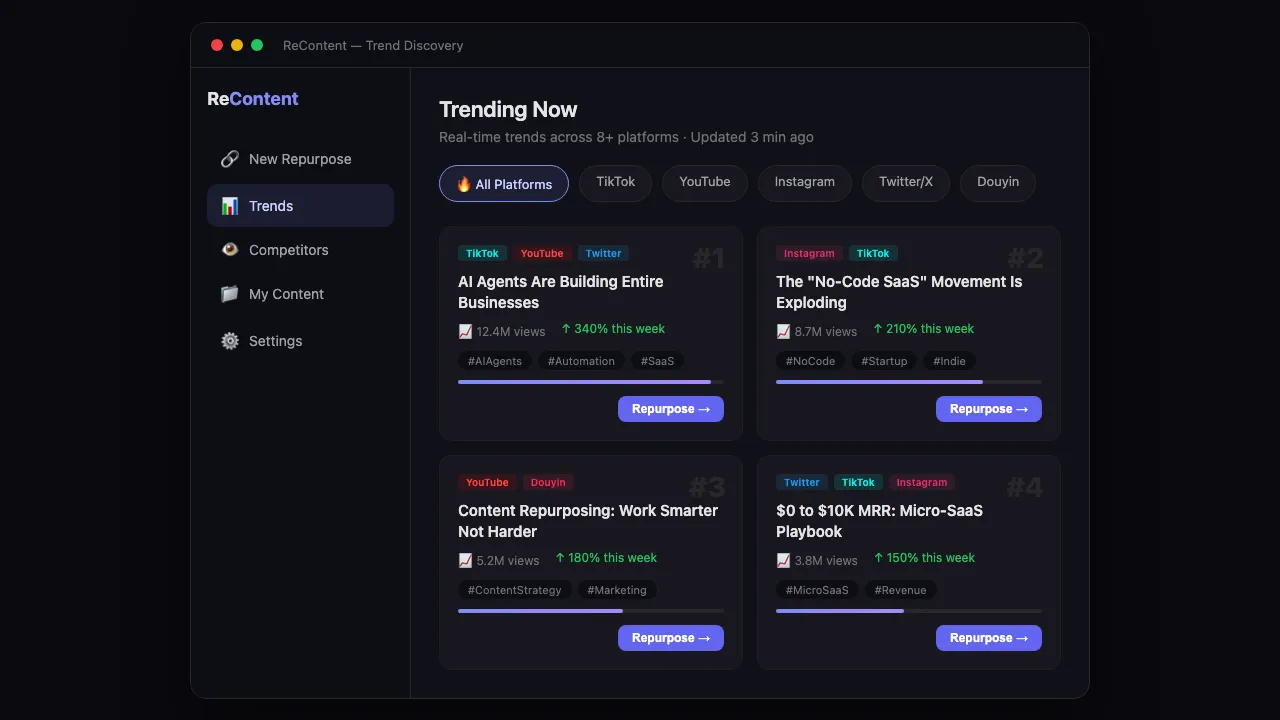Open the Instagram filter pill
The height and width of the screenshot is (720, 1280).
(x=804, y=183)
